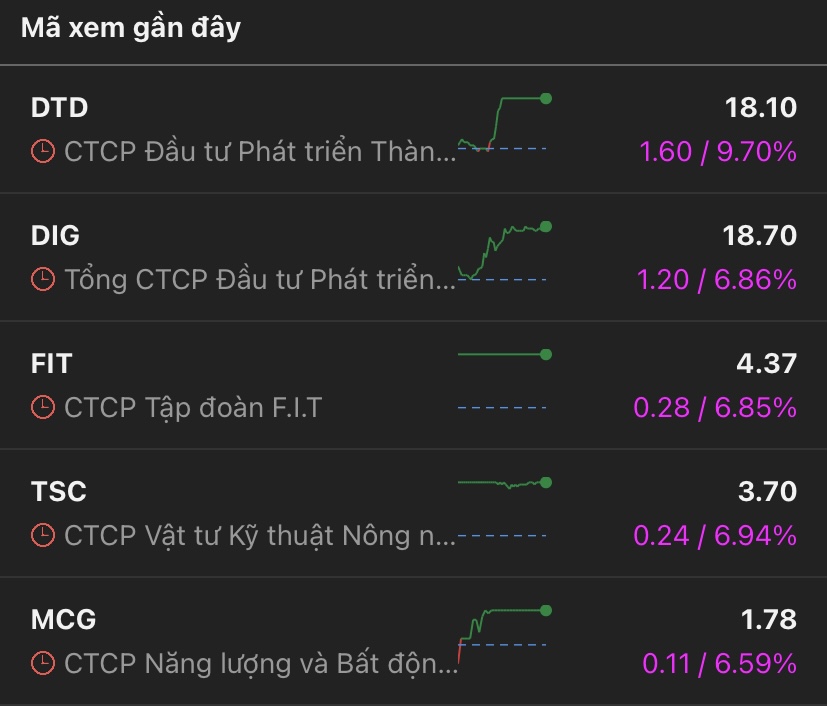Click MCG change 0.11 / 6.59%

click(x=718, y=663)
